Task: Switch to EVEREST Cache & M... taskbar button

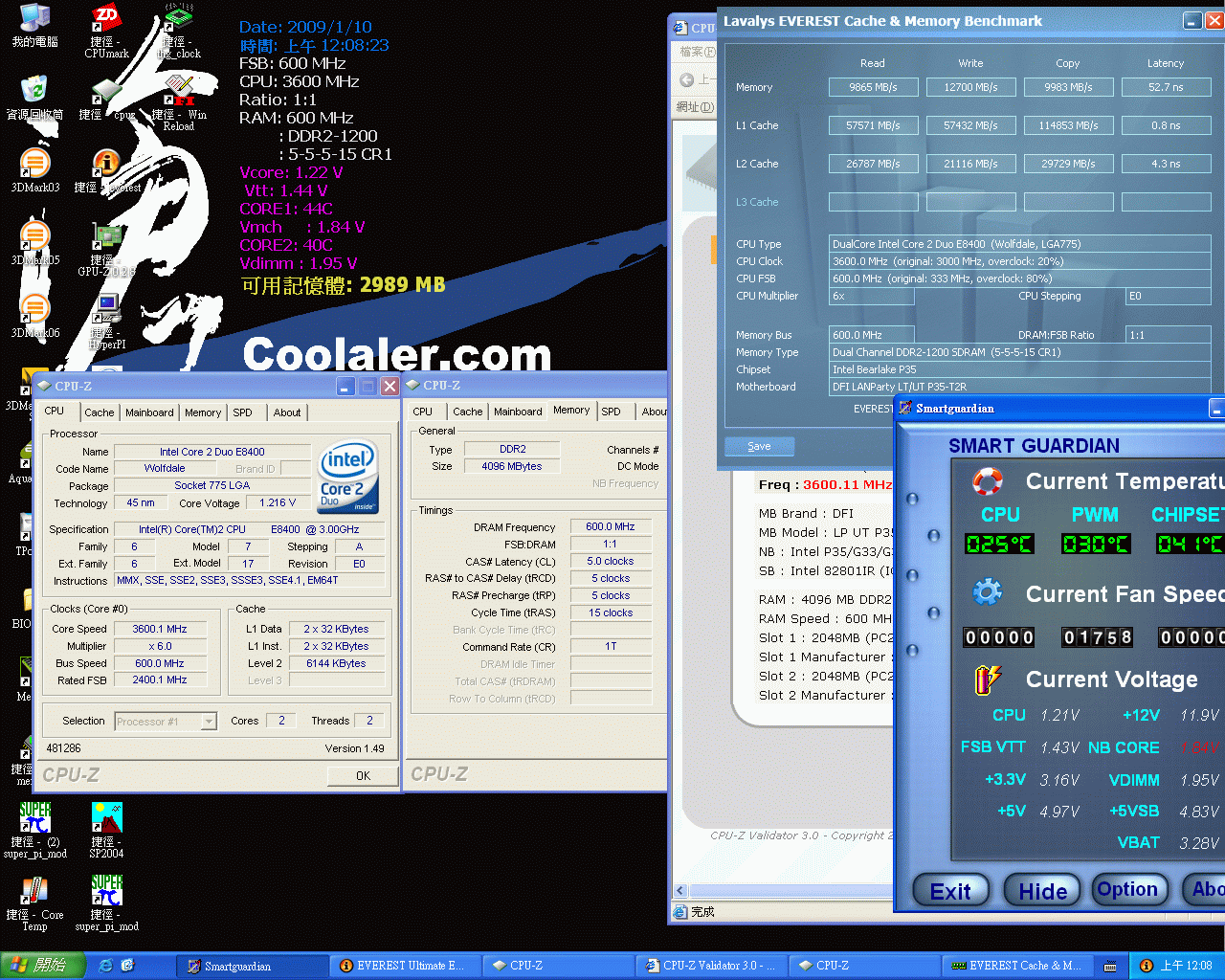Action: click(x=1018, y=966)
